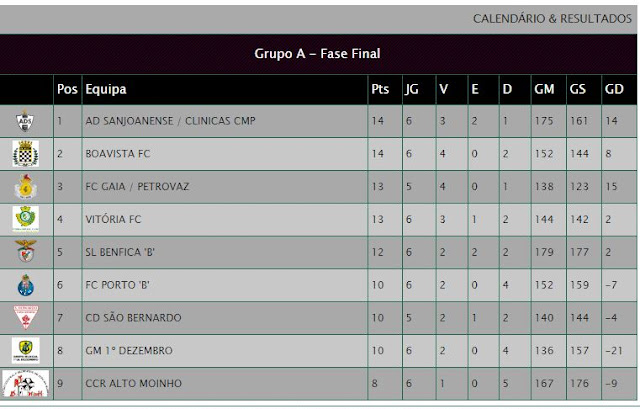Click the Equipa column header
640x409 pixels.
coord(106,89)
